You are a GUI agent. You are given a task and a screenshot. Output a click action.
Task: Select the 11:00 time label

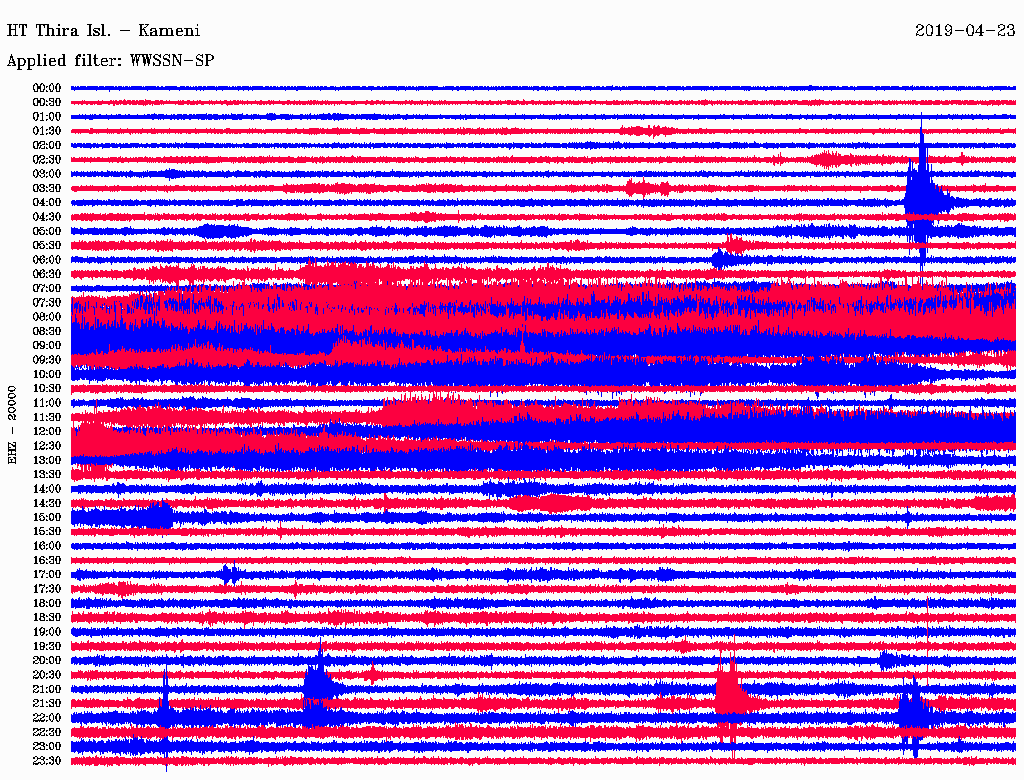click(x=47, y=402)
